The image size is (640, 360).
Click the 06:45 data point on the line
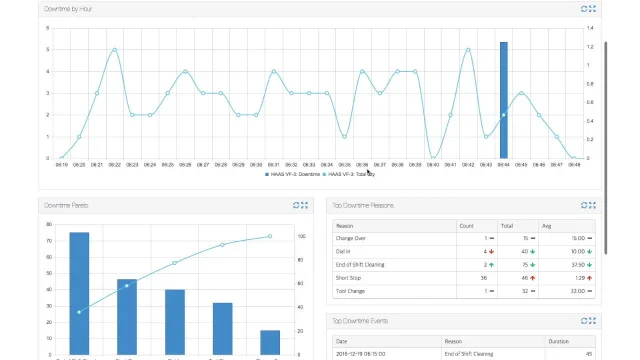521,93
